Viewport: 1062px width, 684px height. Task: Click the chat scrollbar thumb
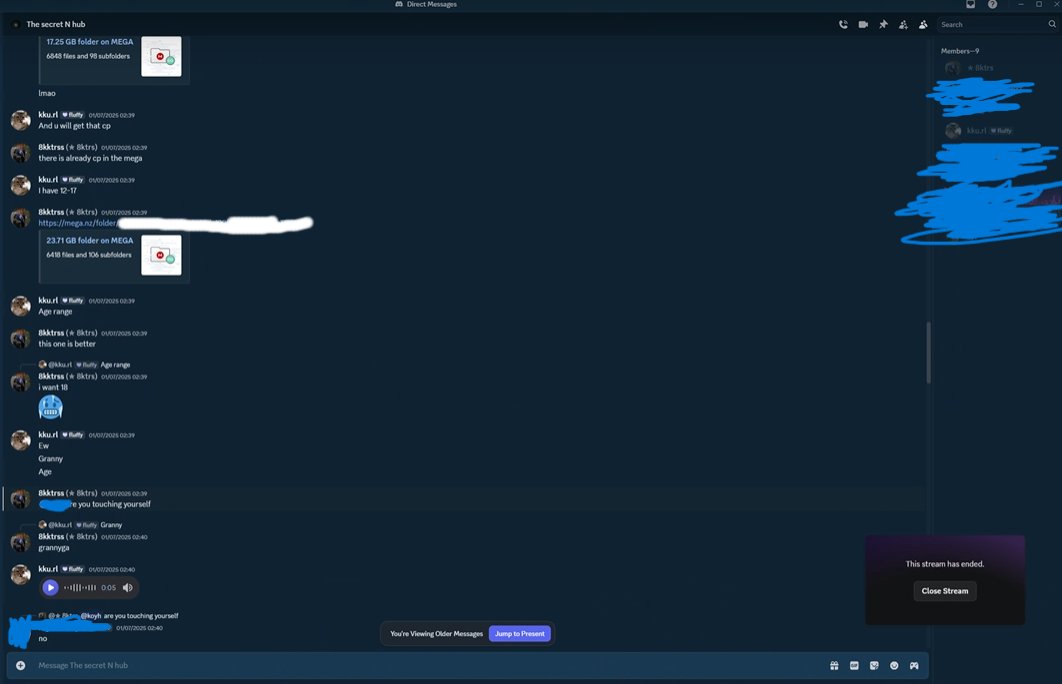[928, 353]
